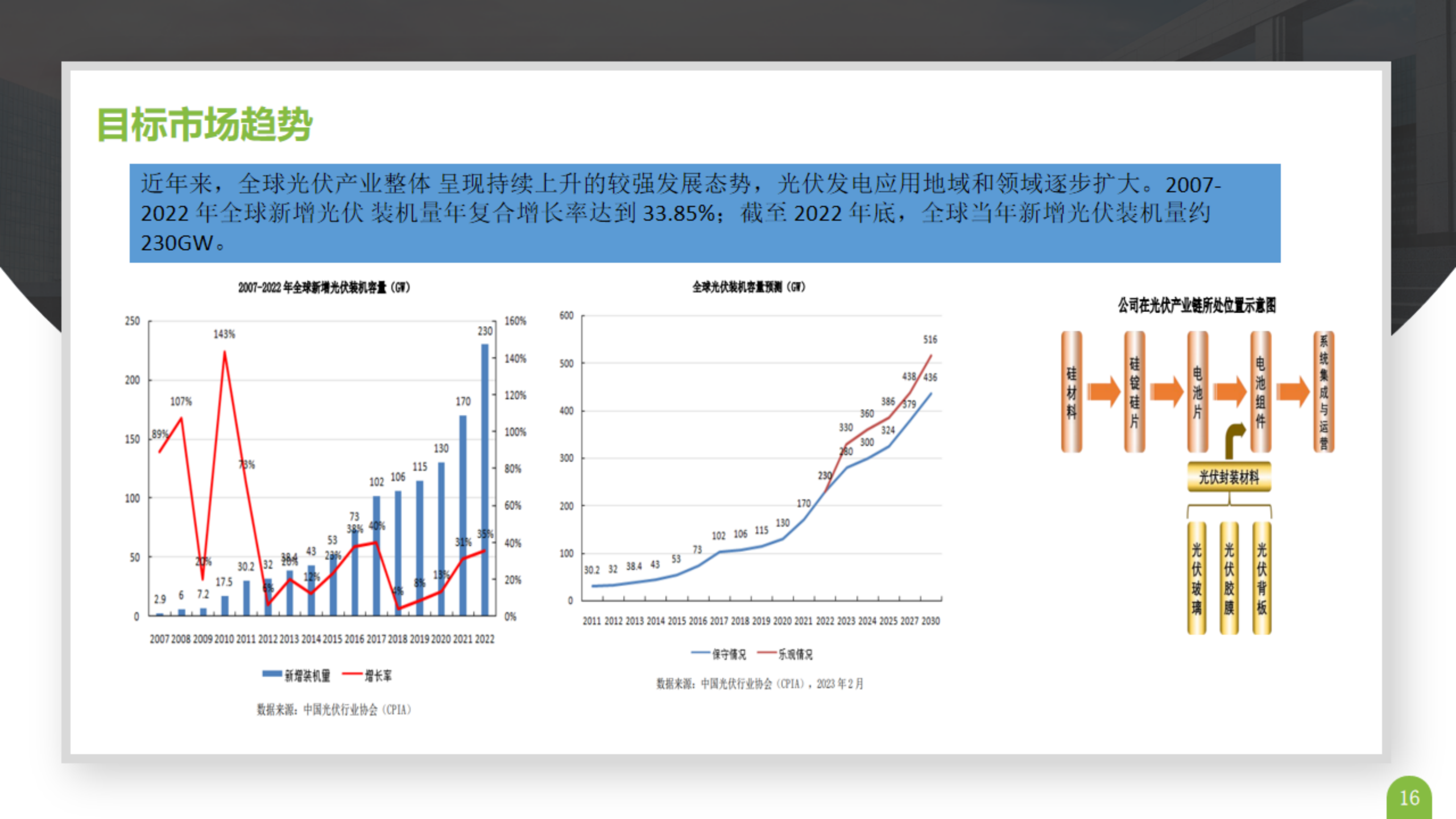Click the 光伏封装材料 yellow box
The image size is (1456, 819).
1229,477
